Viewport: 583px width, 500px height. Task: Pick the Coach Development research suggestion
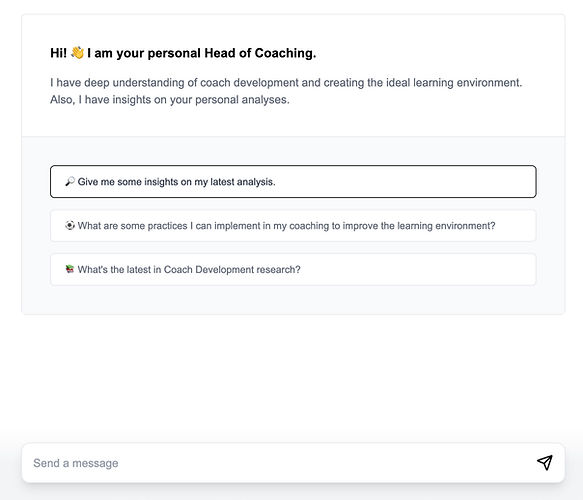click(293, 269)
